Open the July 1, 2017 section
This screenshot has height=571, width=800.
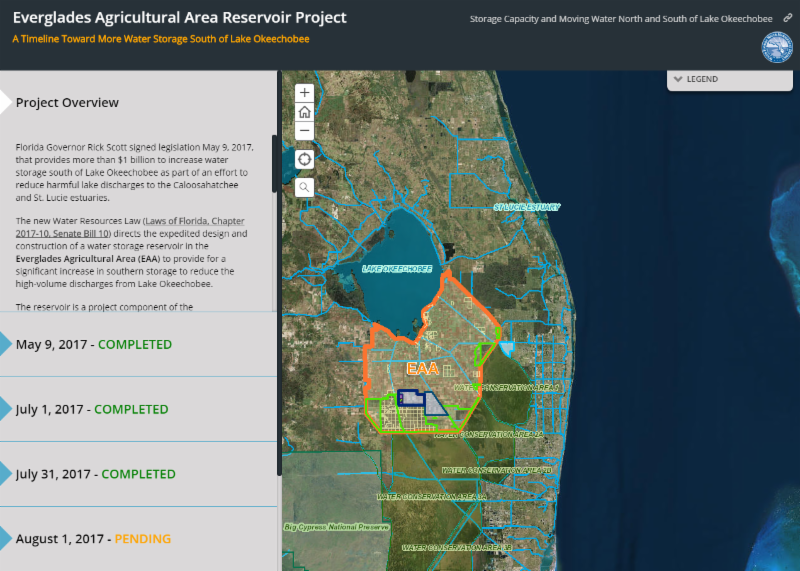click(92, 409)
